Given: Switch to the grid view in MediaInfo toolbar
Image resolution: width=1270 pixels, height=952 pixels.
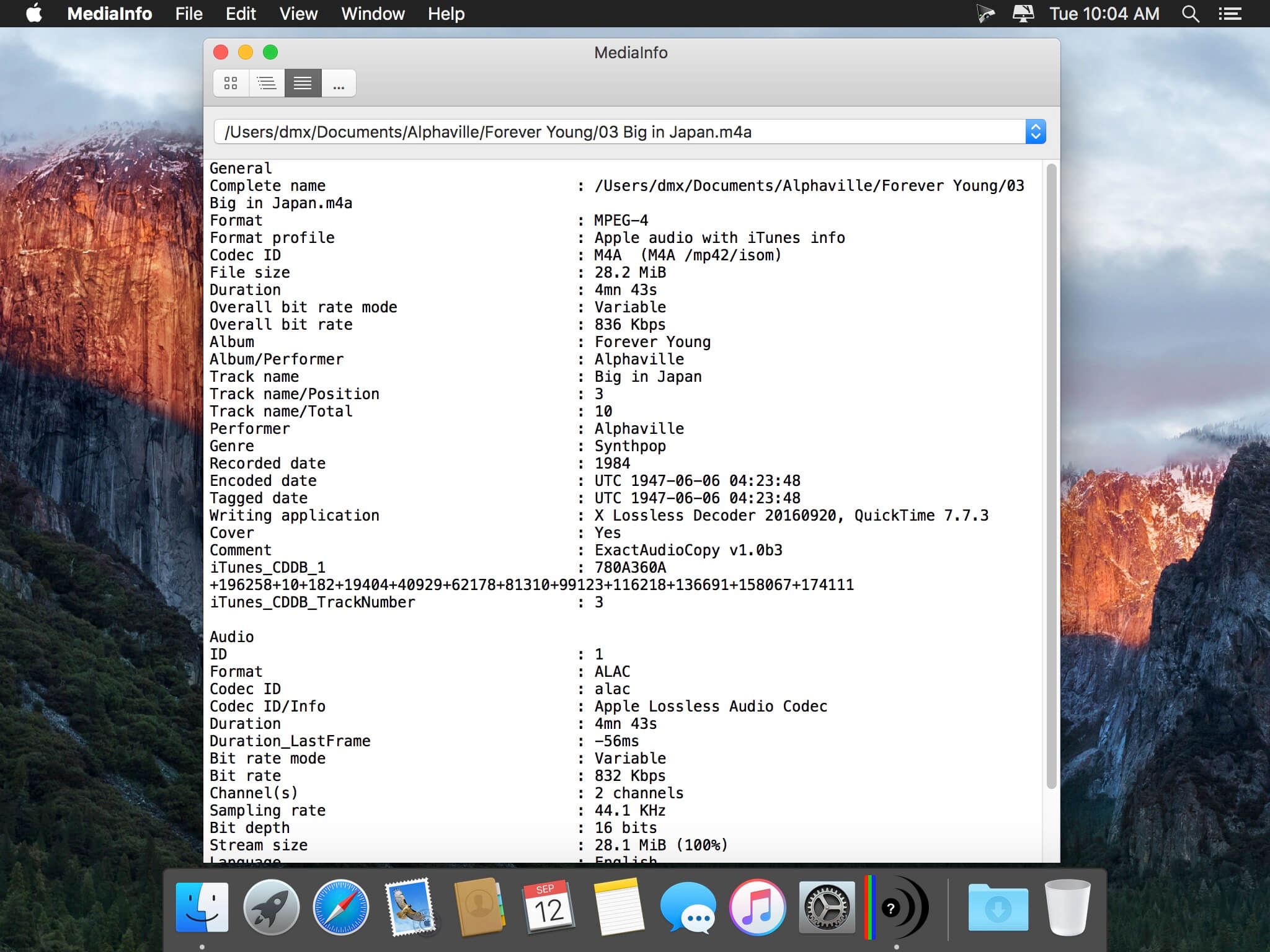Looking at the screenshot, I should pos(231,82).
